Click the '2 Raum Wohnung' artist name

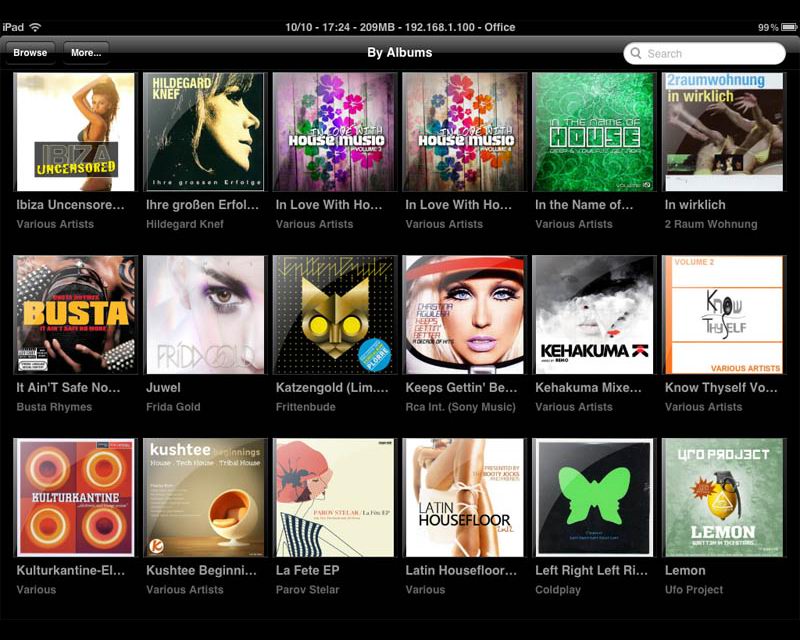click(x=711, y=224)
